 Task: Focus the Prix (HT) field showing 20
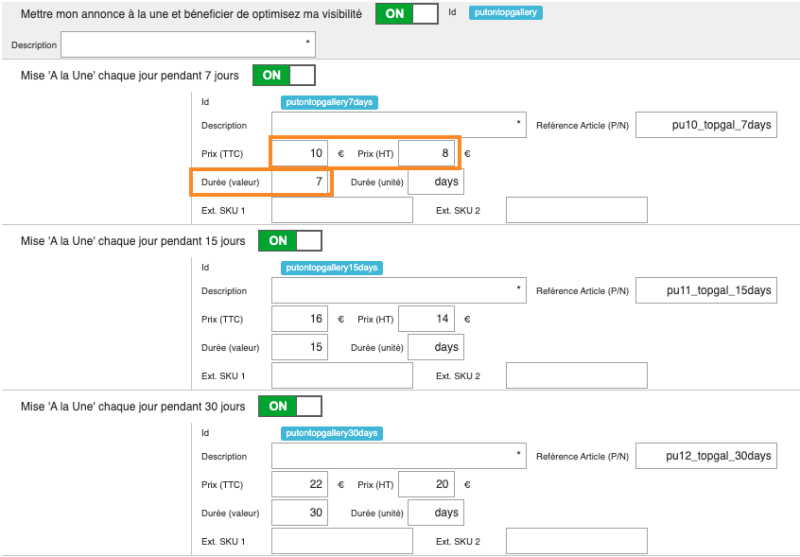click(426, 484)
